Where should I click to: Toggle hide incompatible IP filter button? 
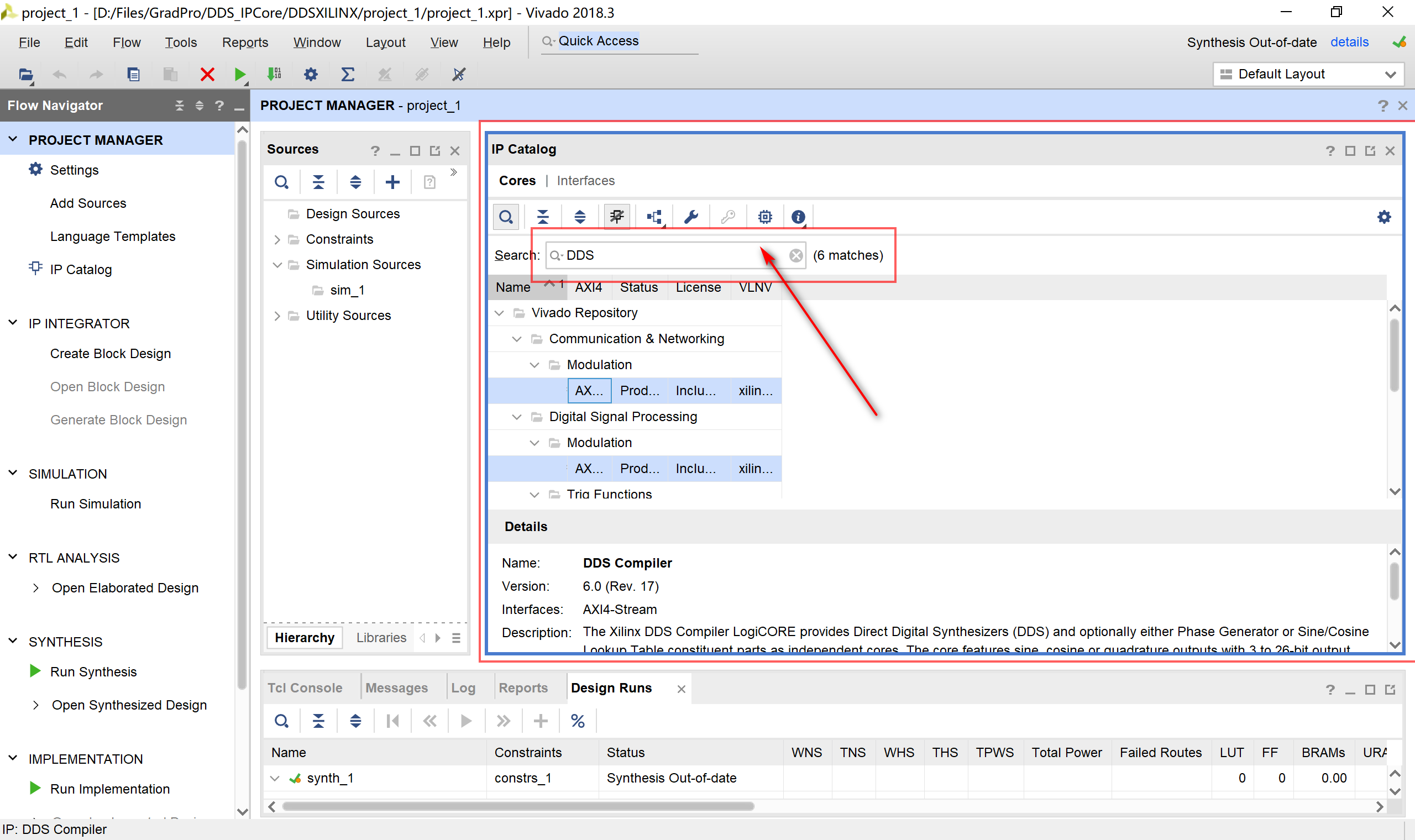[x=616, y=217]
